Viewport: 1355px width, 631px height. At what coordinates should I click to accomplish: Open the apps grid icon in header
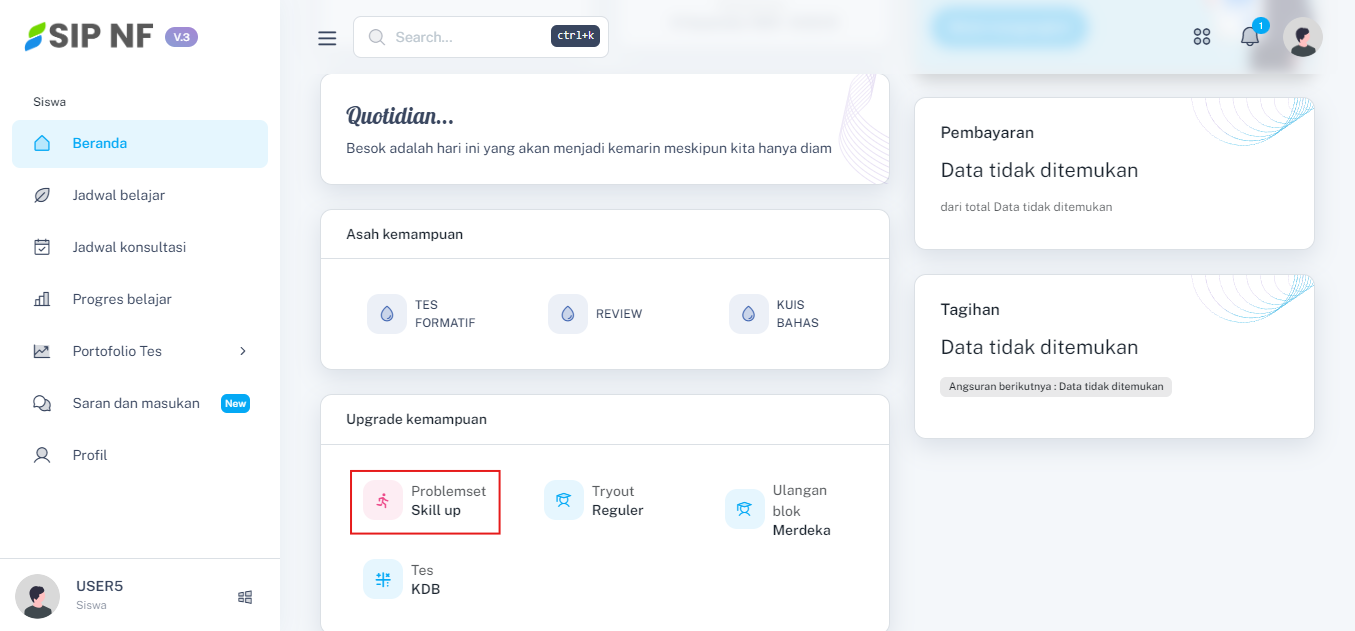click(x=1202, y=37)
